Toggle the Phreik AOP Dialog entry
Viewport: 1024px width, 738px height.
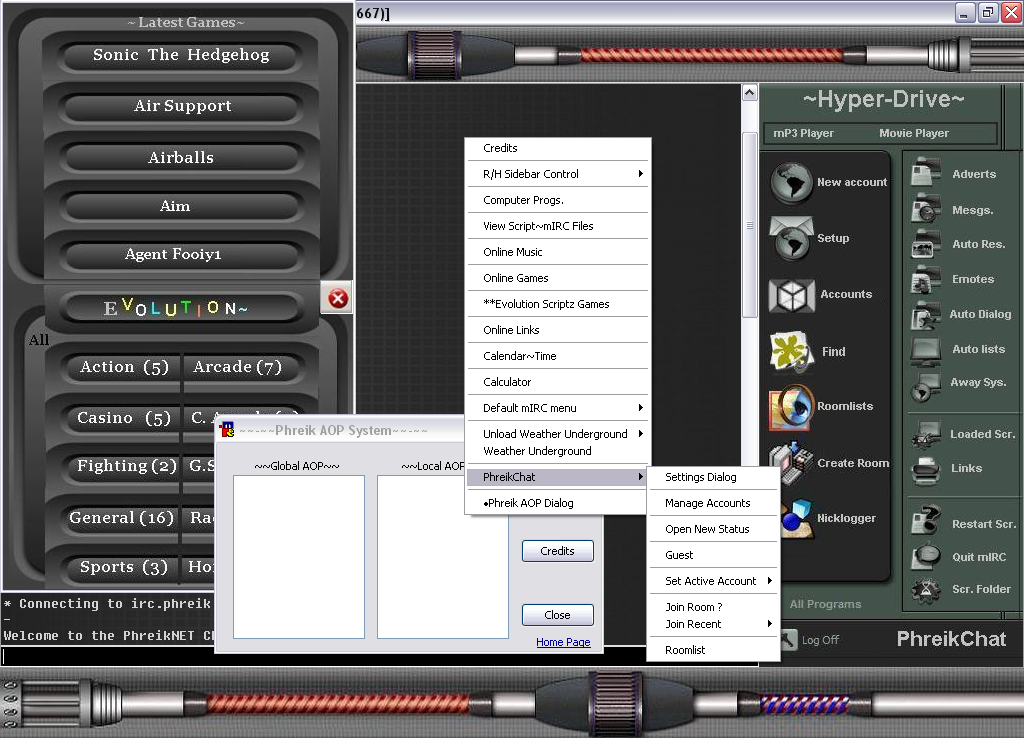pos(558,503)
